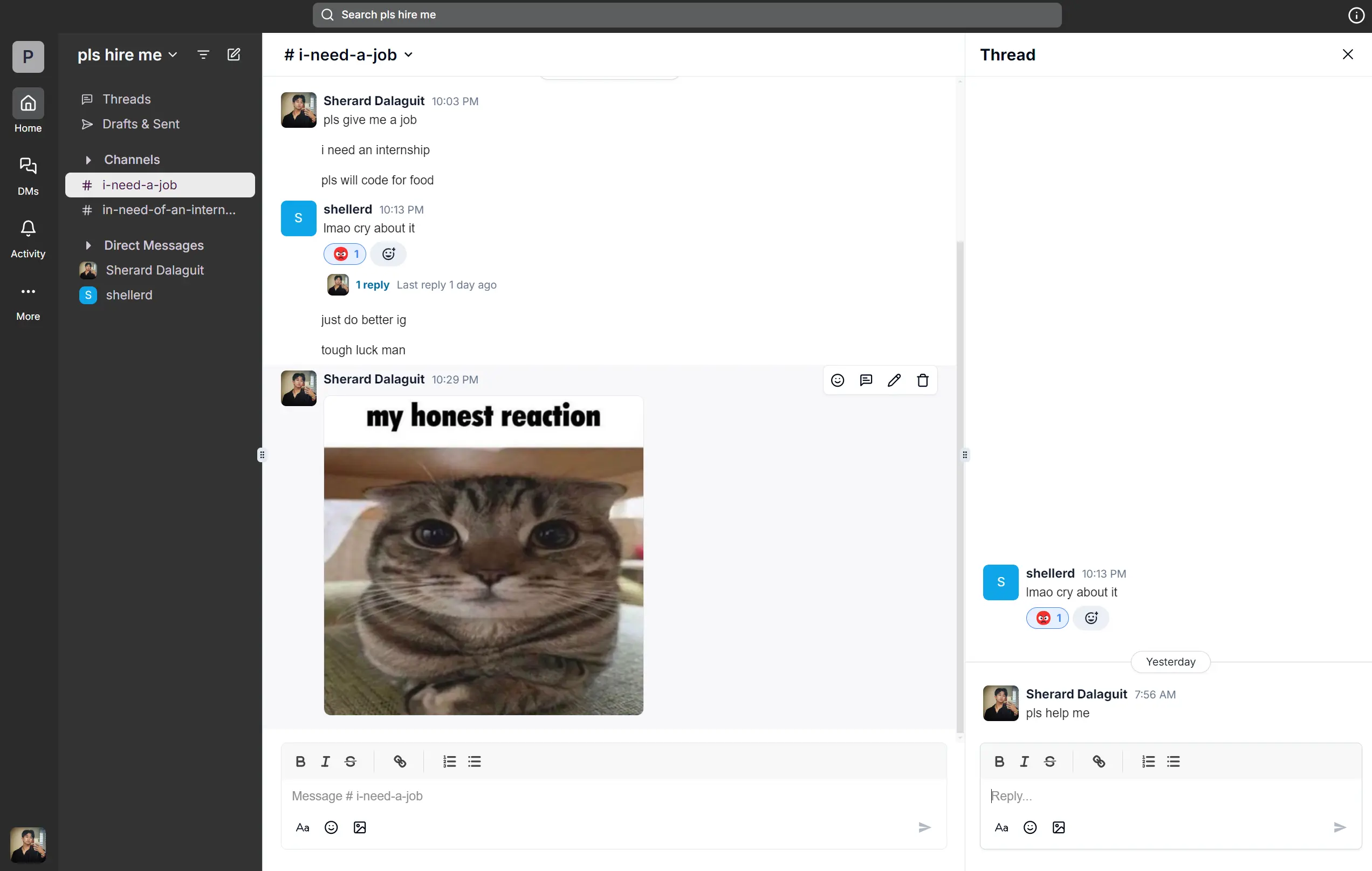Viewport: 1372px width, 871px height.
Task: Toggle text formatting Aa in thread composer
Action: coord(1001,828)
